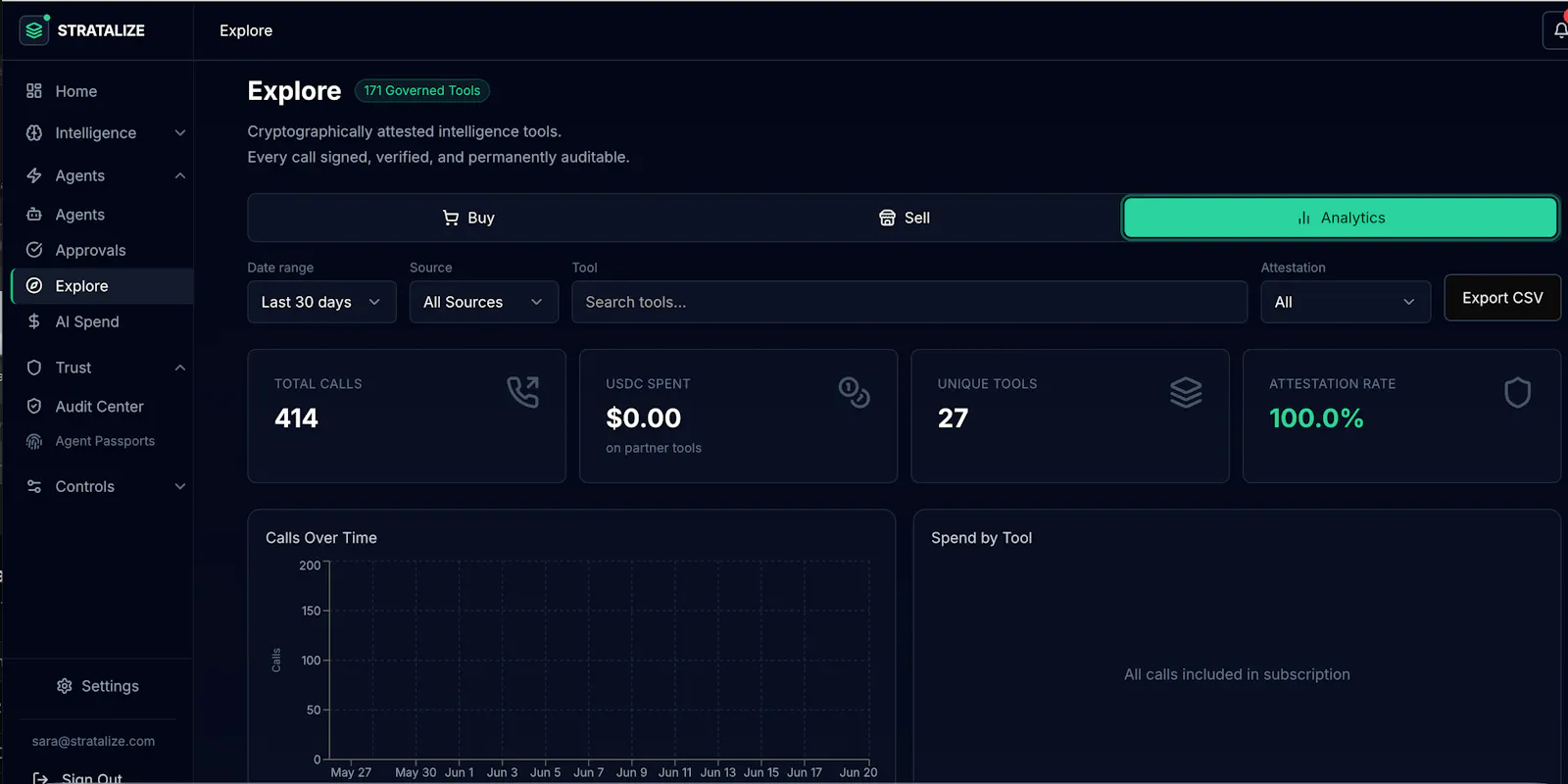Image resolution: width=1568 pixels, height=784 pixels.
Task: Click the Audit Center shield-check icon
Action: click(x=34, y=406)
